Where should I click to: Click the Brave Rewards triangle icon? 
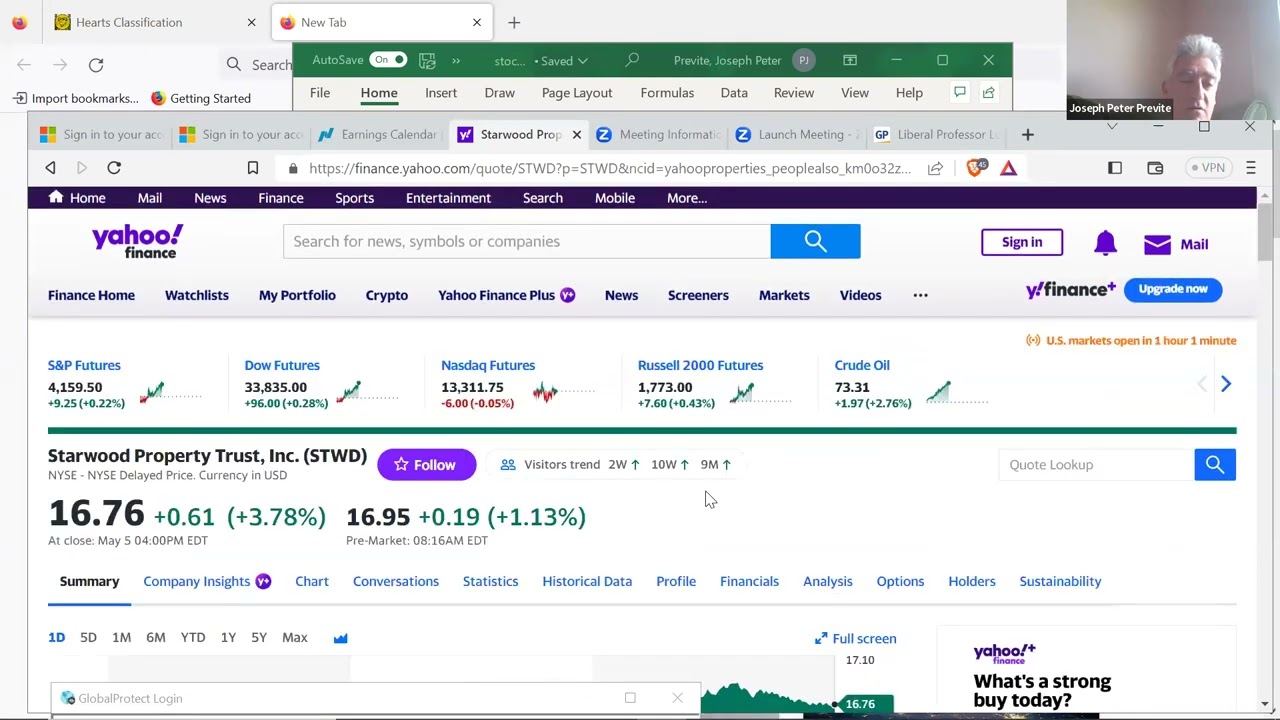click(x=1008, y=168)
